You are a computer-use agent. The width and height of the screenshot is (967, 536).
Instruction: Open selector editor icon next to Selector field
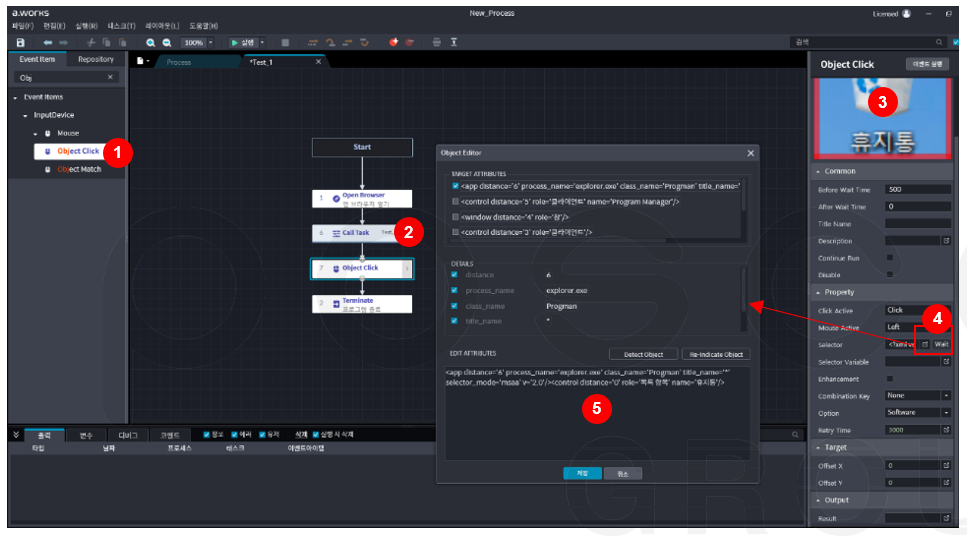coord(925,344)
